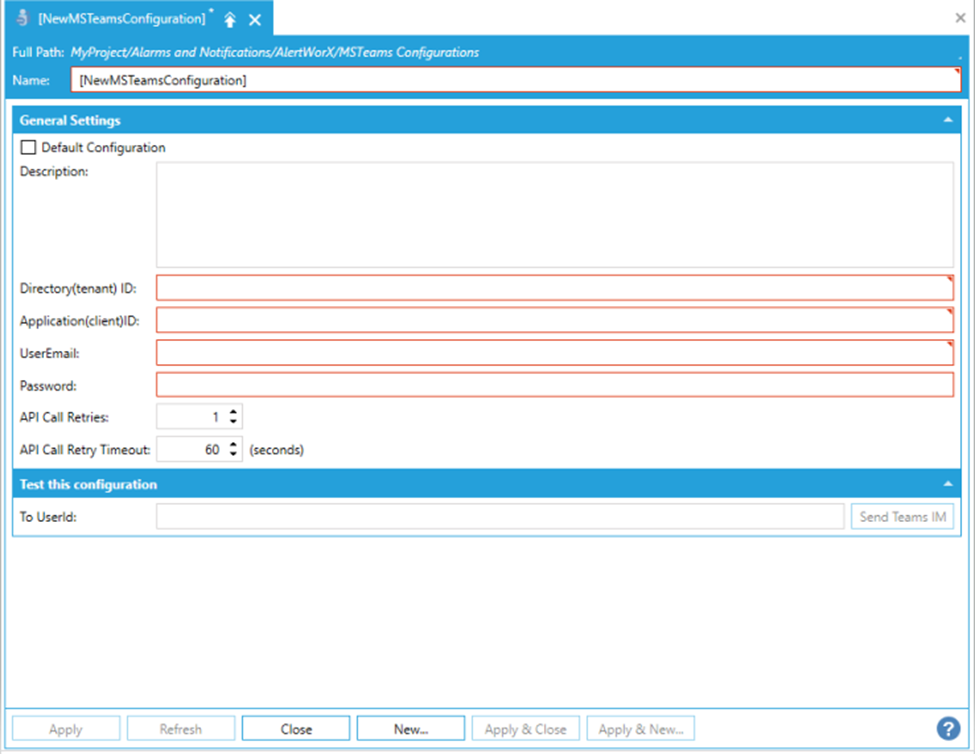
Task: Click the MSTeams configuration icon in tab
Action: 22,19
